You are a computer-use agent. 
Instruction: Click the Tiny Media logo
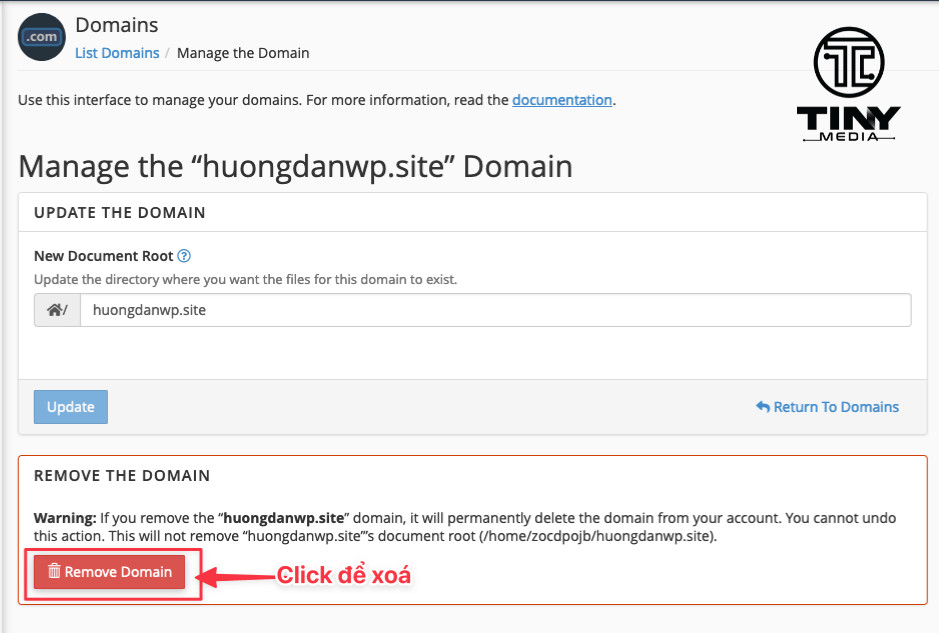848,85
